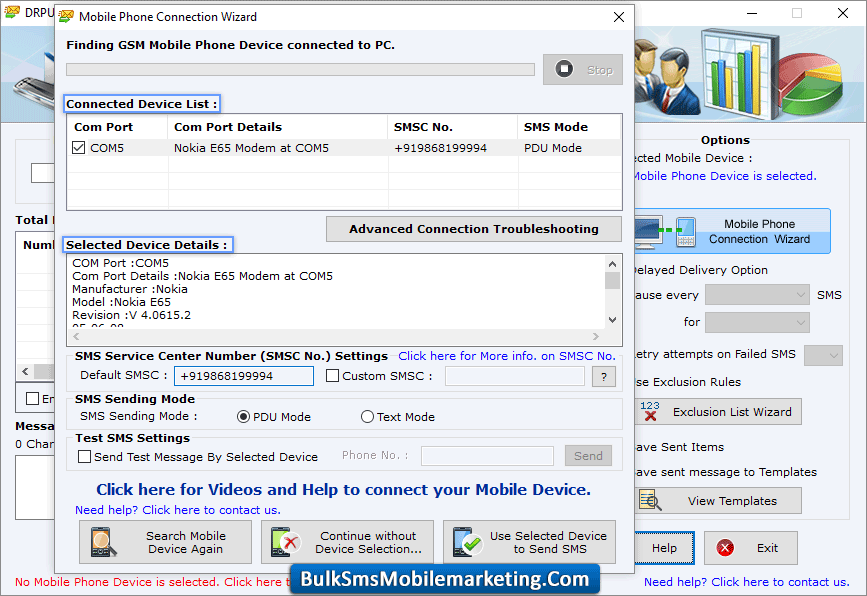Click the red X Exit icon
This screenshot has width=867, height=596.
725,548
